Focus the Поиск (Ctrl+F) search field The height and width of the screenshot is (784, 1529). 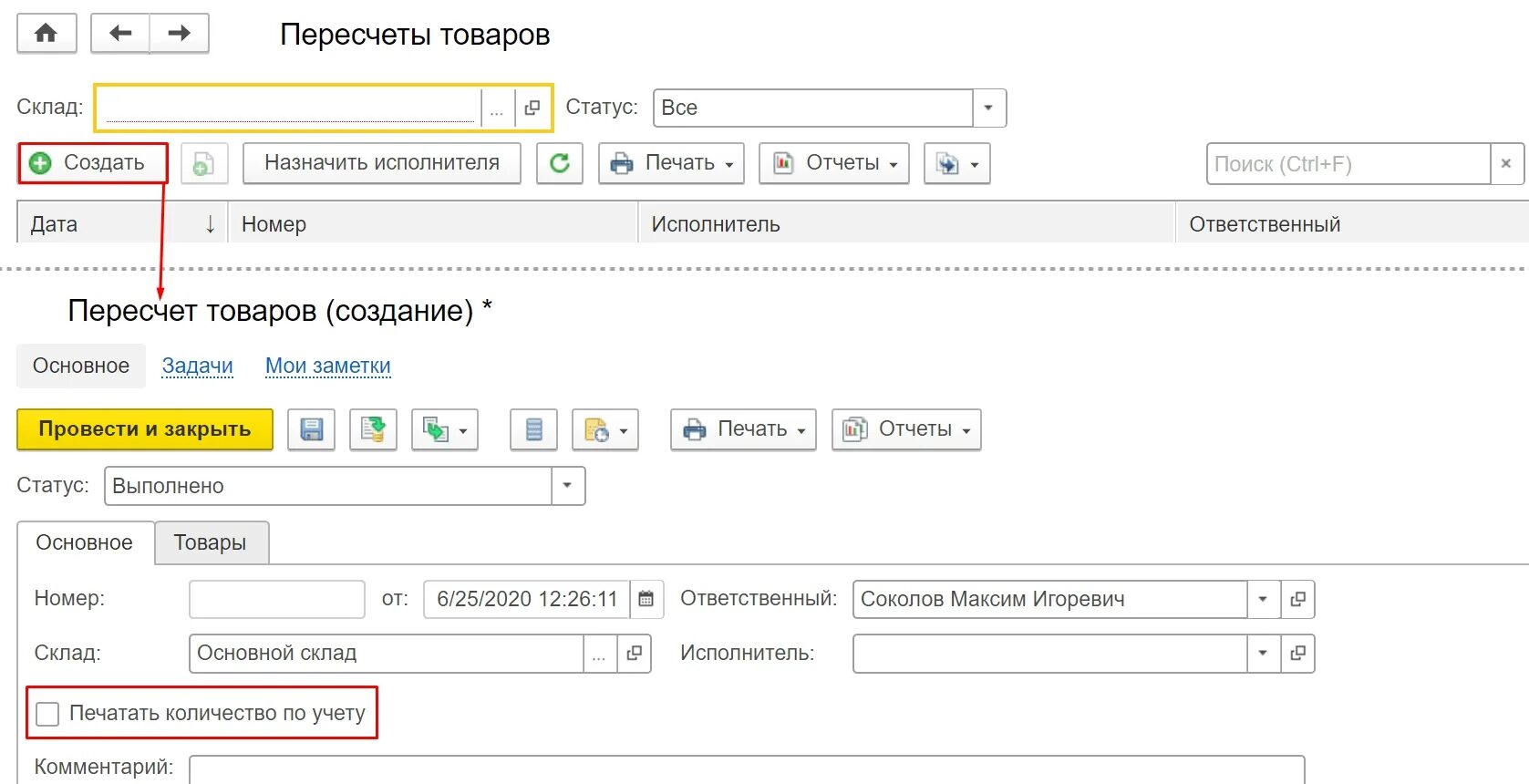pos(1348,164)
